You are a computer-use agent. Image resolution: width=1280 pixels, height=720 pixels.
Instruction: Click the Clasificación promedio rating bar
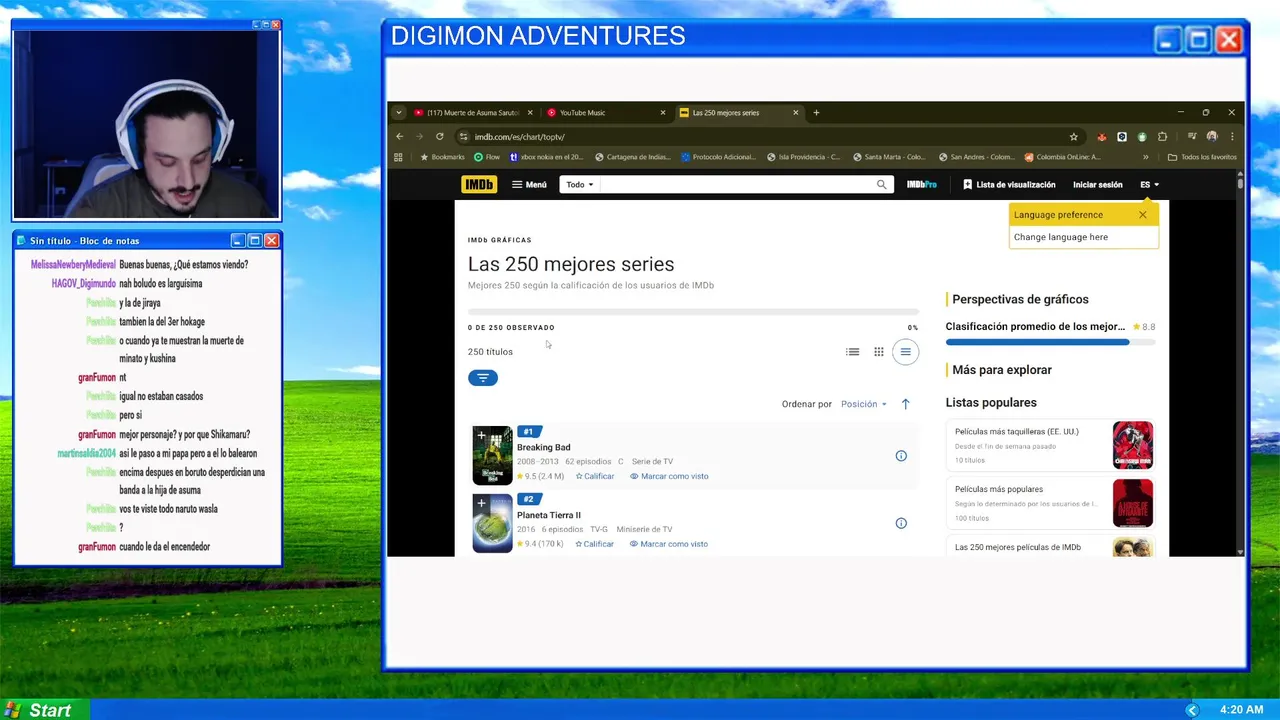click(1050, 342)
